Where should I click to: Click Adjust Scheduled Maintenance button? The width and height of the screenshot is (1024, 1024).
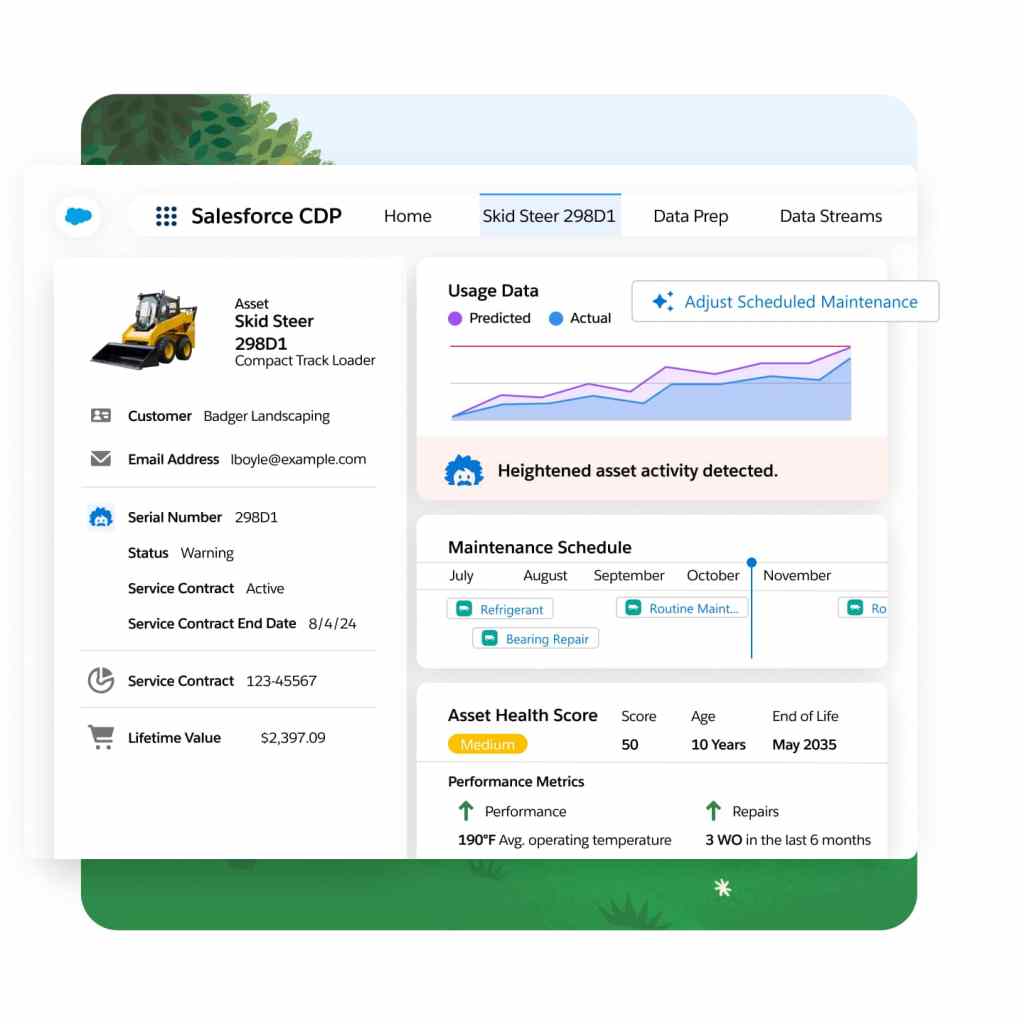coord(785,301)
